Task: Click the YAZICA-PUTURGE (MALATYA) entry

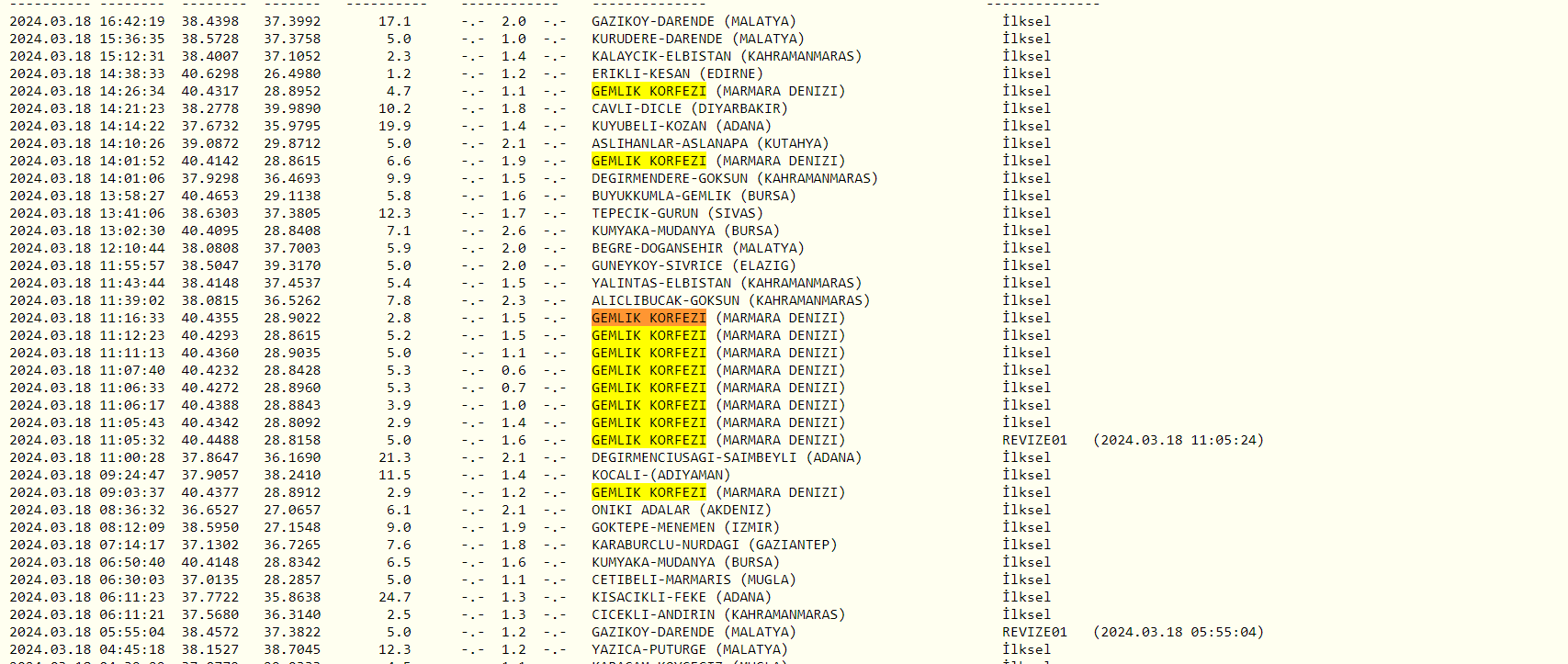Action: coord(689,649)
